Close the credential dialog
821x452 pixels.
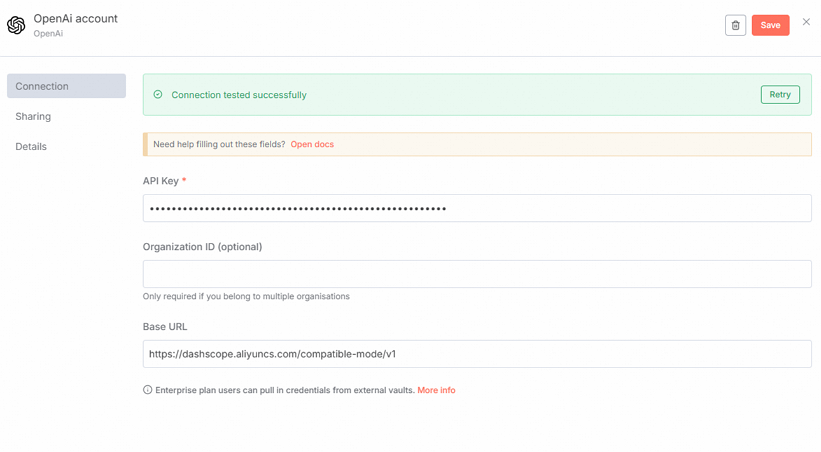[806, 22]
